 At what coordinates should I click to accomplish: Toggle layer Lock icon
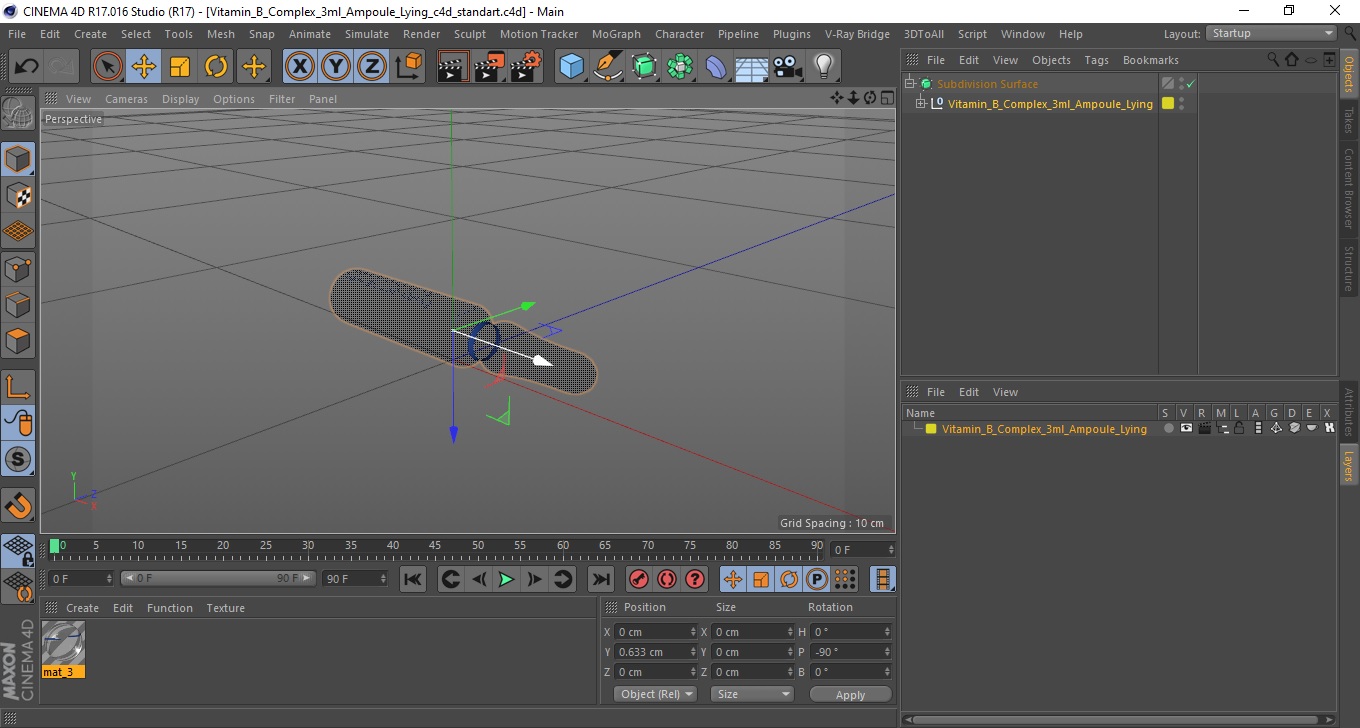(1239, 429)
